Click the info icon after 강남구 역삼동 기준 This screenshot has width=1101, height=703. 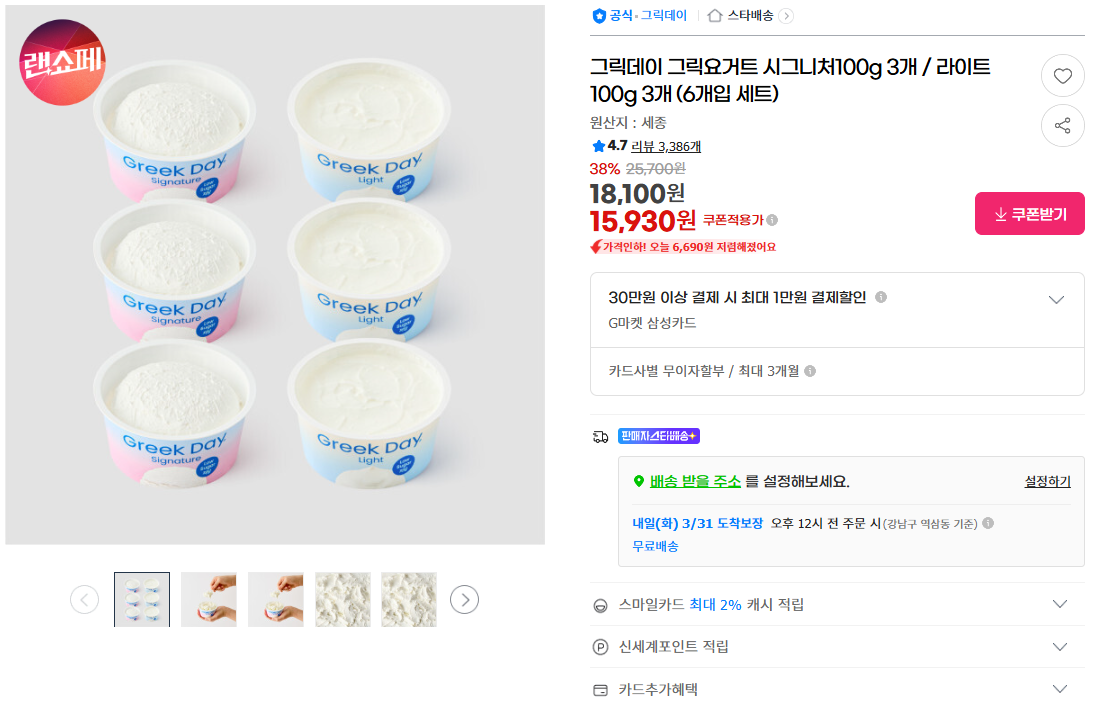pos(988,523)
